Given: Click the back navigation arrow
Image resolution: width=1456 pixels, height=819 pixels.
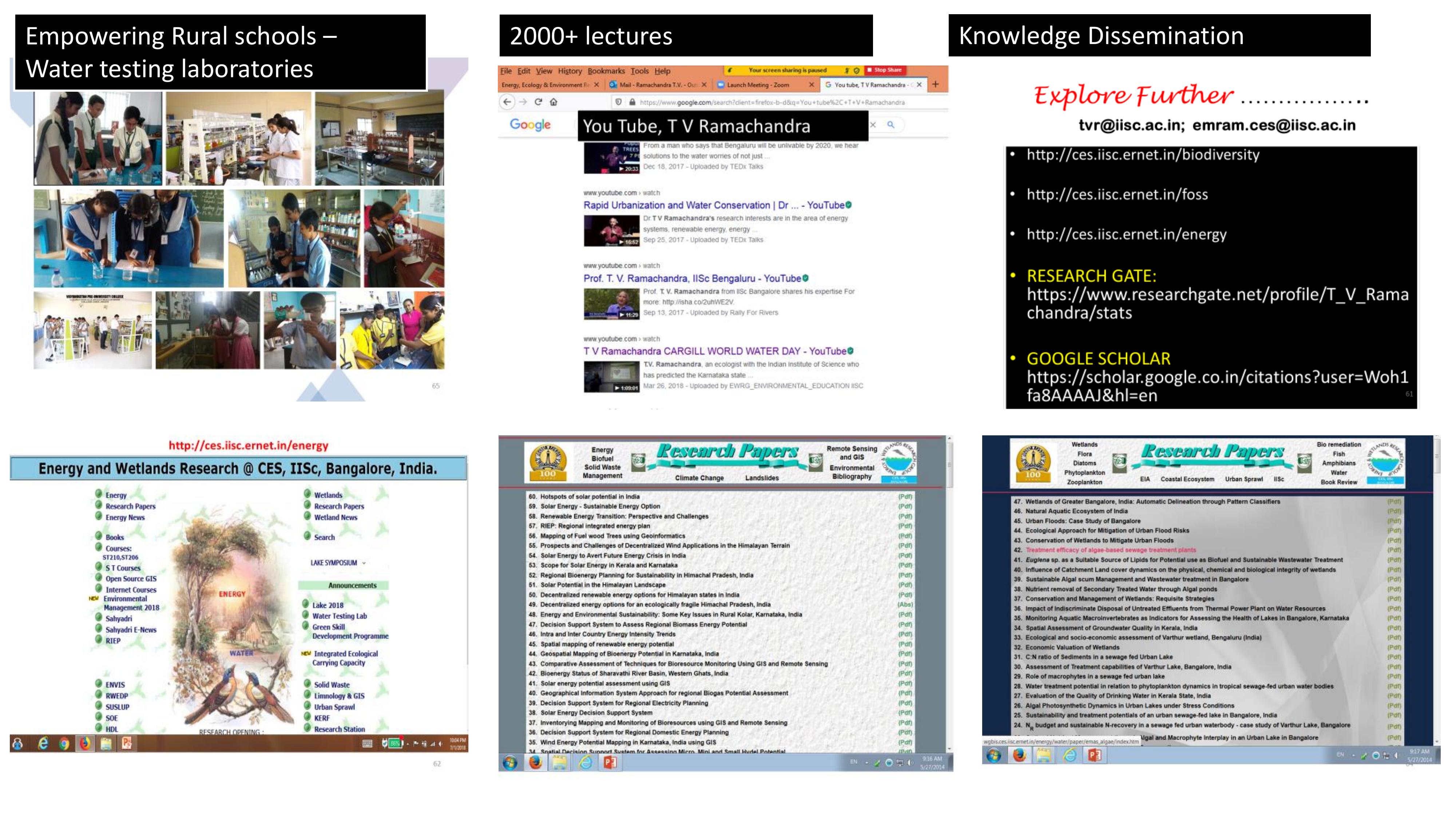Looking at the screenshot, I should click(x=507, y=102).
